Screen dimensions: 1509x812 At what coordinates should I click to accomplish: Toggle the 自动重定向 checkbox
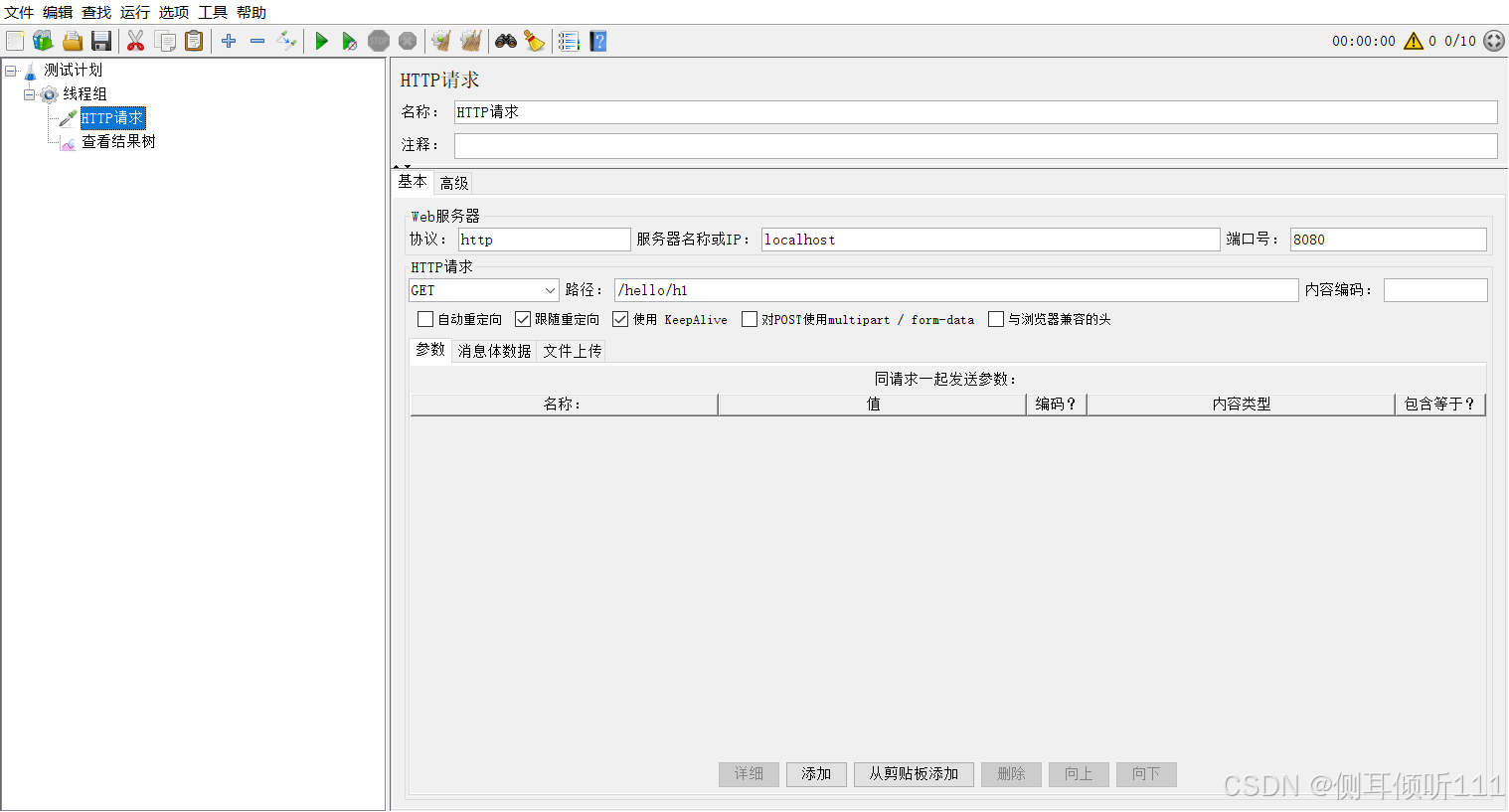[425, 319]
